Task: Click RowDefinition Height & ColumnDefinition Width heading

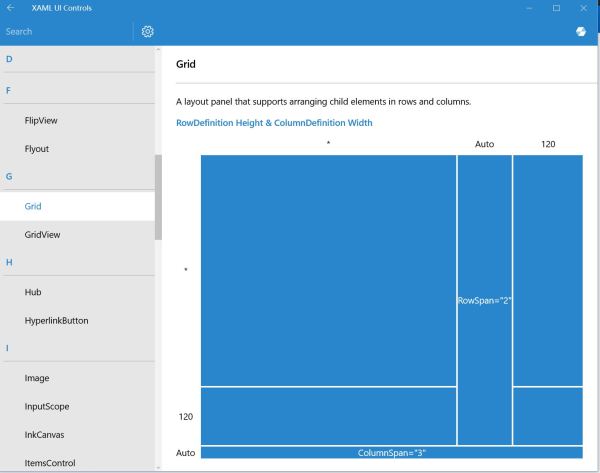Action: pos(274,123)
